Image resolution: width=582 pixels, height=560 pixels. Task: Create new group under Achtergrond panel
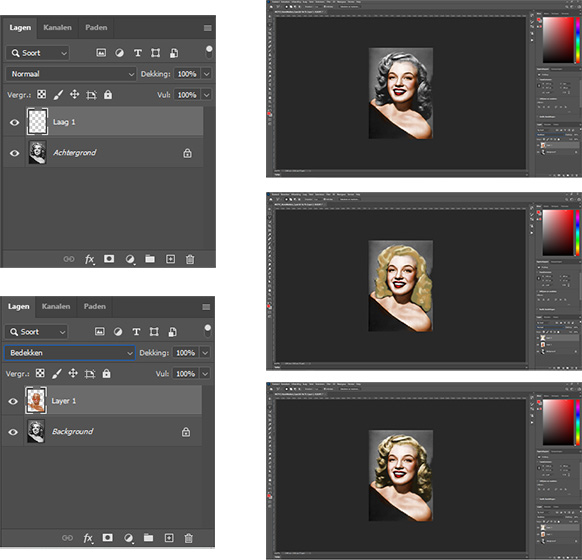click(150, 259)
